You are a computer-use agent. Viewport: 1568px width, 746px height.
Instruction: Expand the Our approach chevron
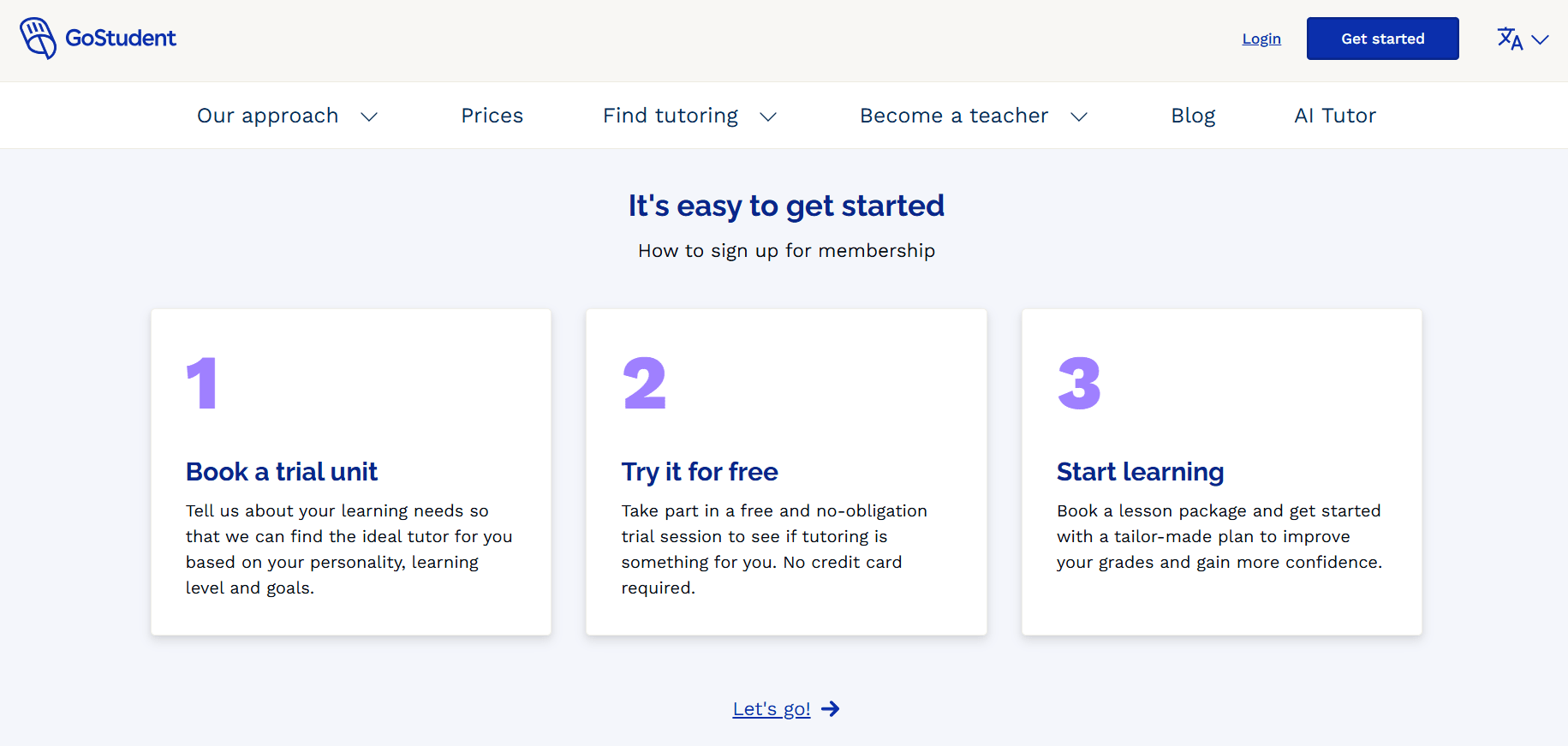(x=369, y=116)
